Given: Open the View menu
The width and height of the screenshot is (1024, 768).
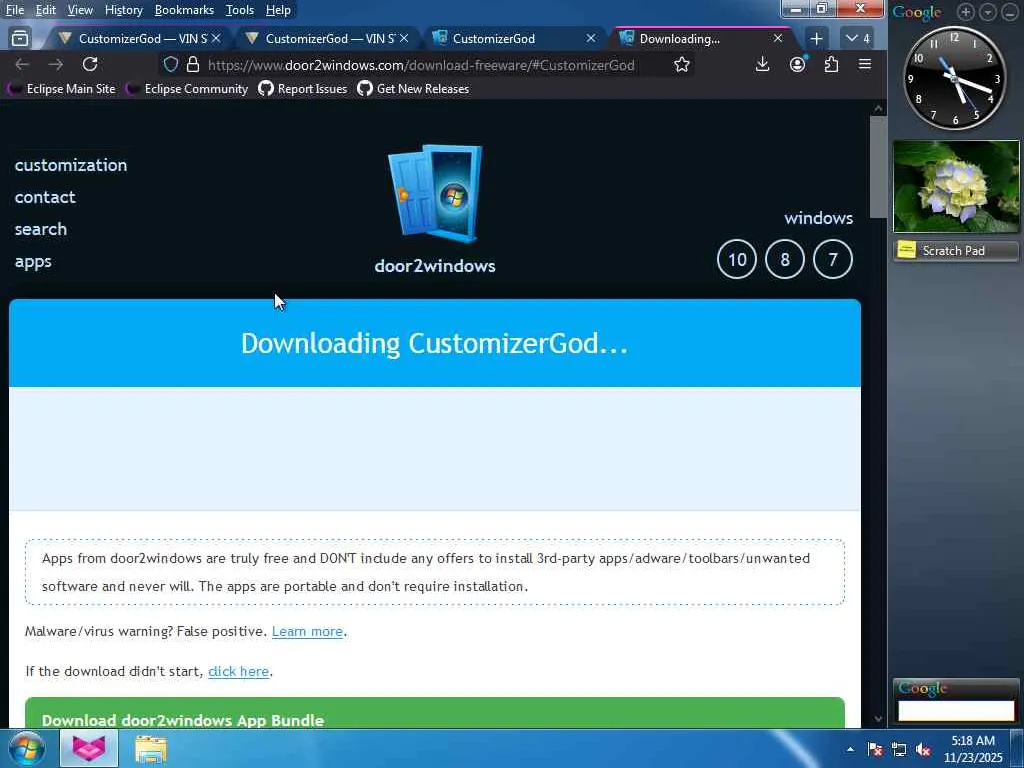Looking at the screenshot, I should click(80, 10).
